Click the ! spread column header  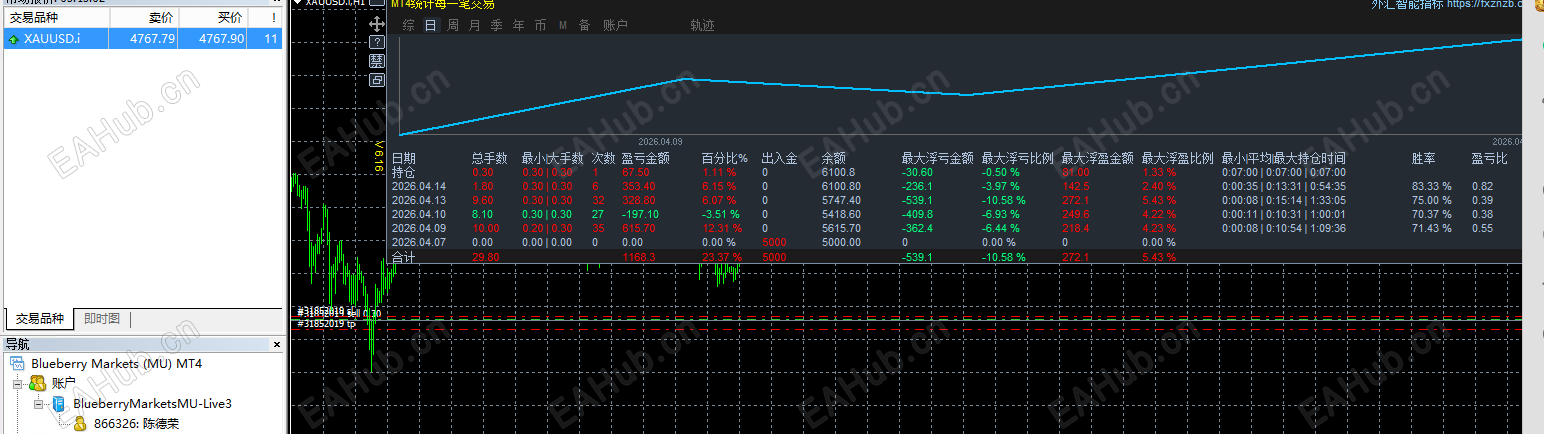[265, 18]
